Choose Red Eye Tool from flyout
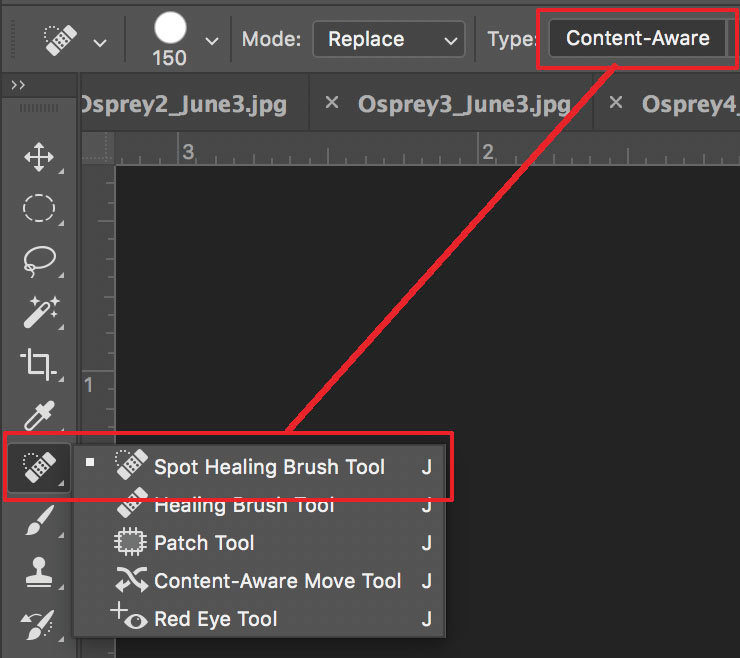This screenshot has width=740, height=658. [x=260, y=619]
